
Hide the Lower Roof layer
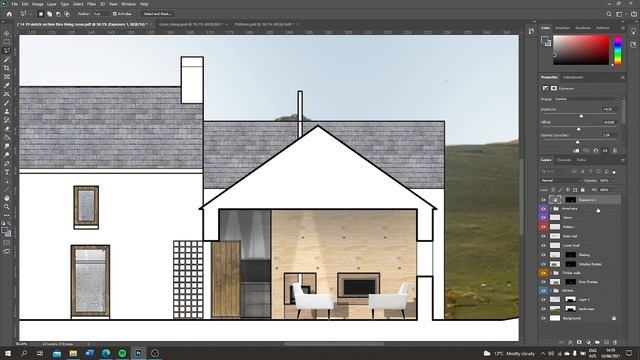click(543, 245)
